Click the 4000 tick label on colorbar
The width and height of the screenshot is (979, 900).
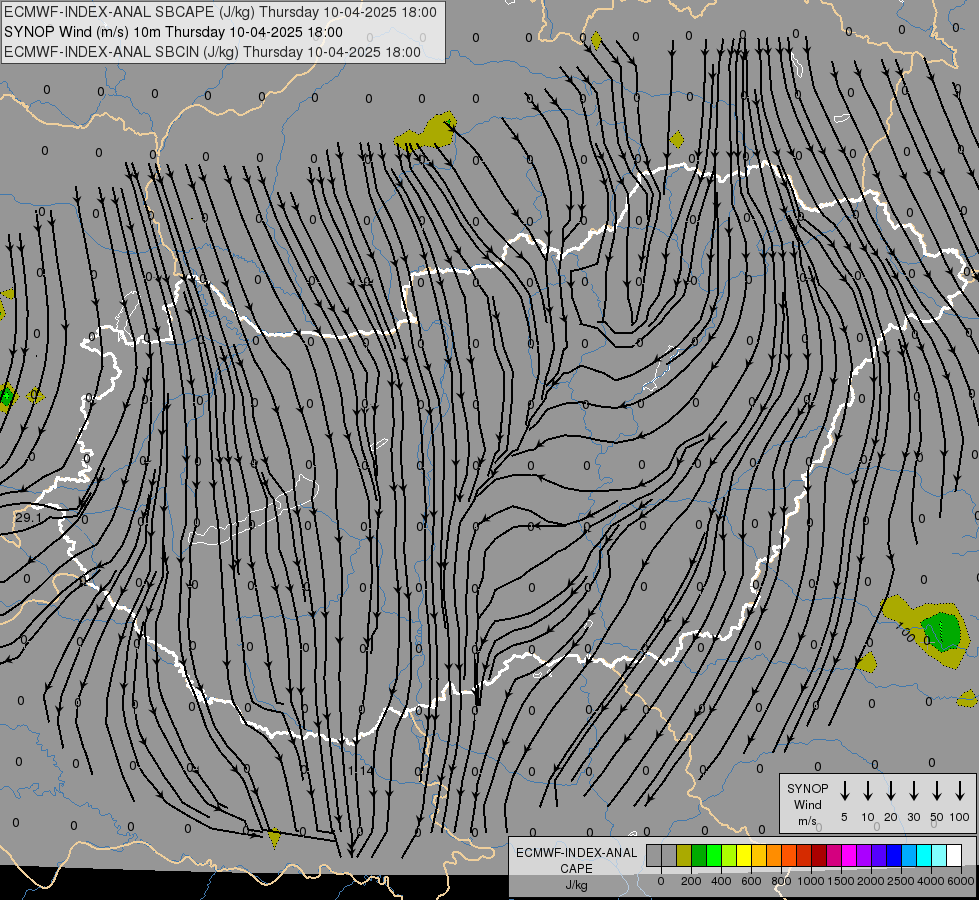pos(930,881)
